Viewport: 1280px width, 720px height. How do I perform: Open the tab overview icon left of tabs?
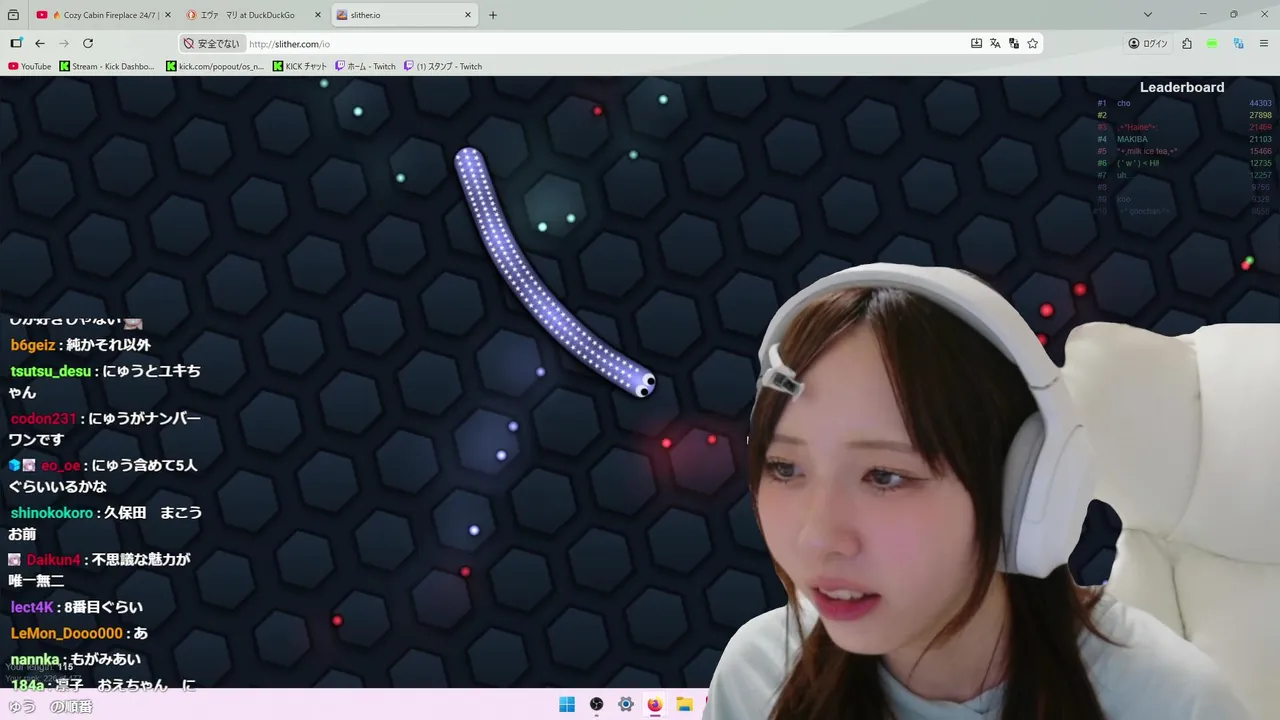tap(13, 15)
